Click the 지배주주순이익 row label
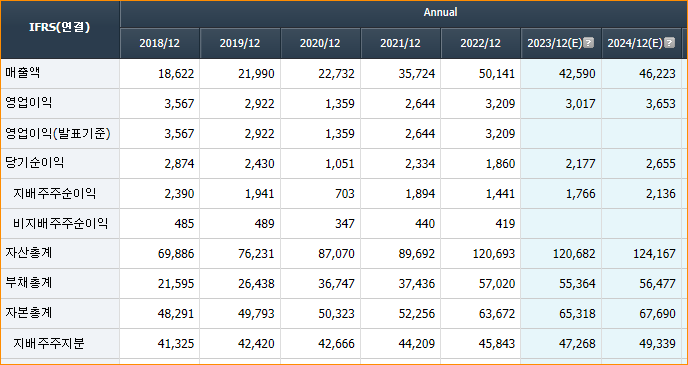The height and width of the screenshot is (365, 688). point(54,193)
